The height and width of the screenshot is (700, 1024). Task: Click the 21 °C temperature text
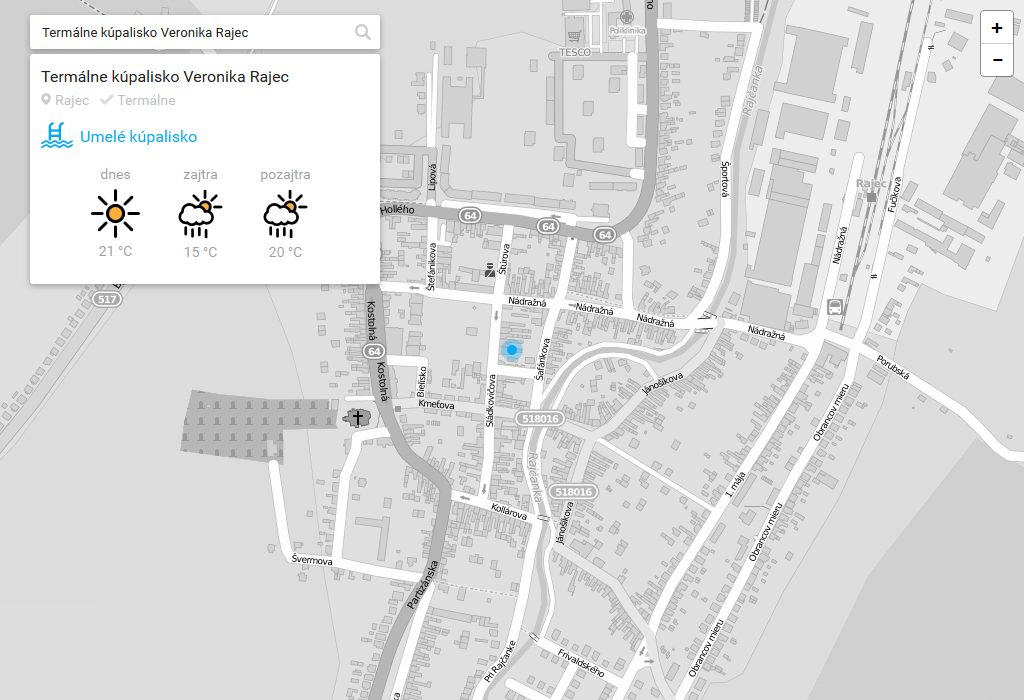pos(116,251)
